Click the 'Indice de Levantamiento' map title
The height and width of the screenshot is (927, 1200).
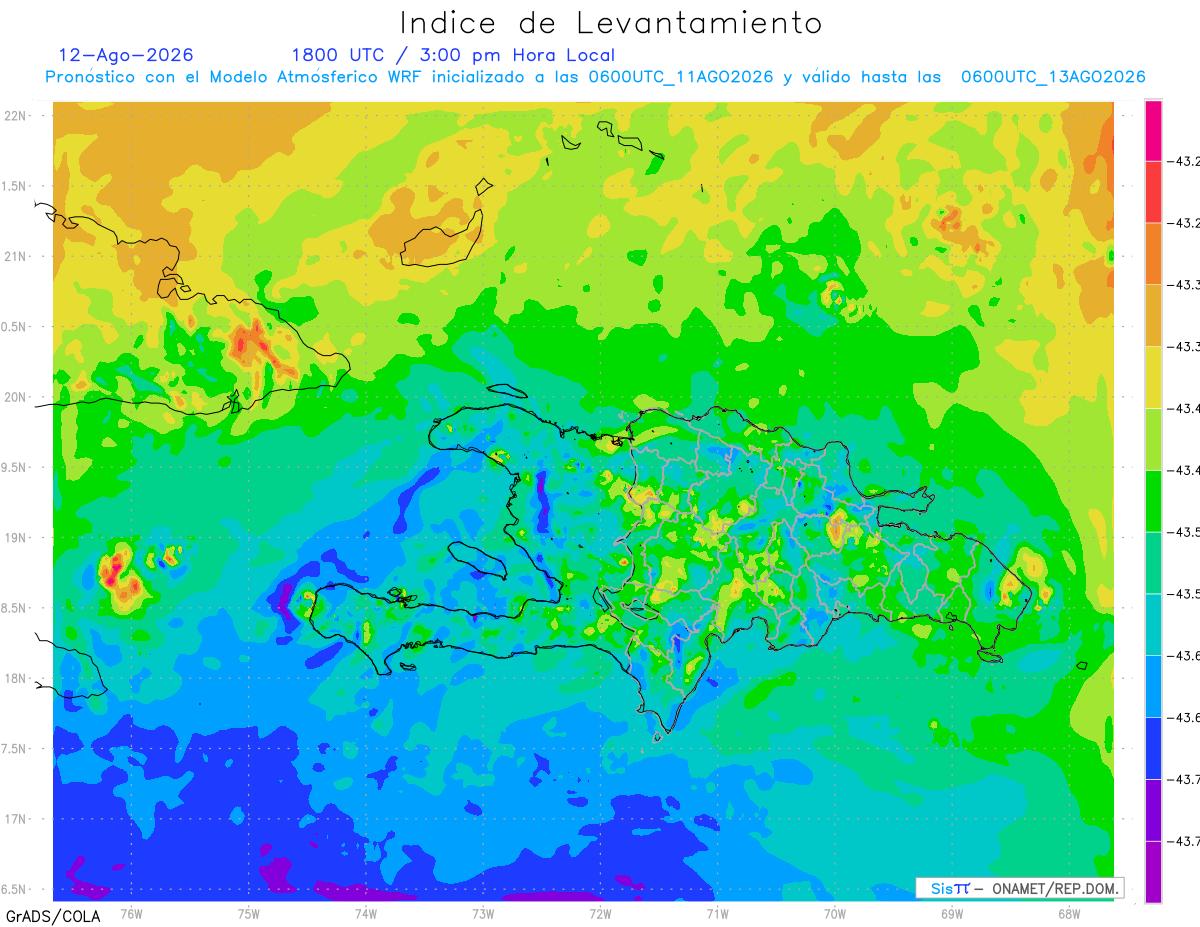point(610,22)
